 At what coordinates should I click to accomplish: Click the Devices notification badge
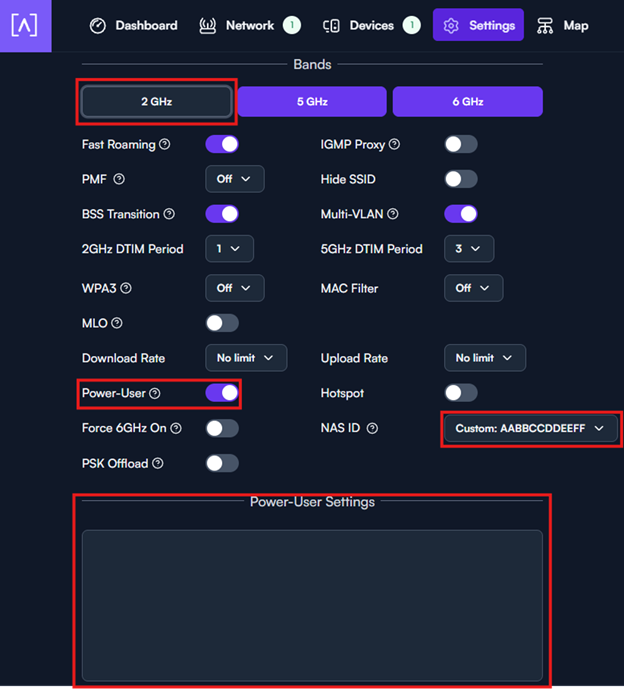412,25
